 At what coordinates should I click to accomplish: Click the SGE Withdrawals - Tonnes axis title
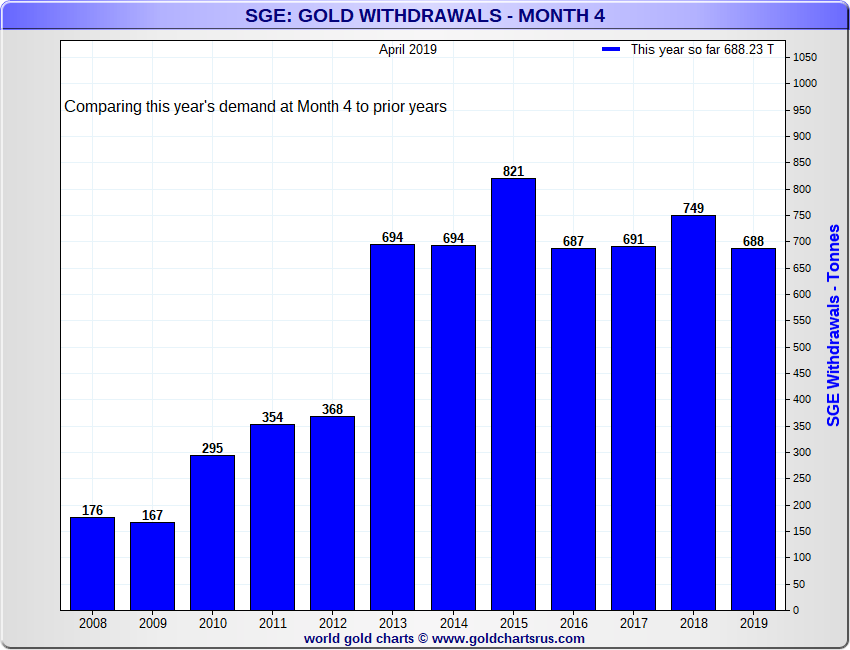click(x=833, y=325)
